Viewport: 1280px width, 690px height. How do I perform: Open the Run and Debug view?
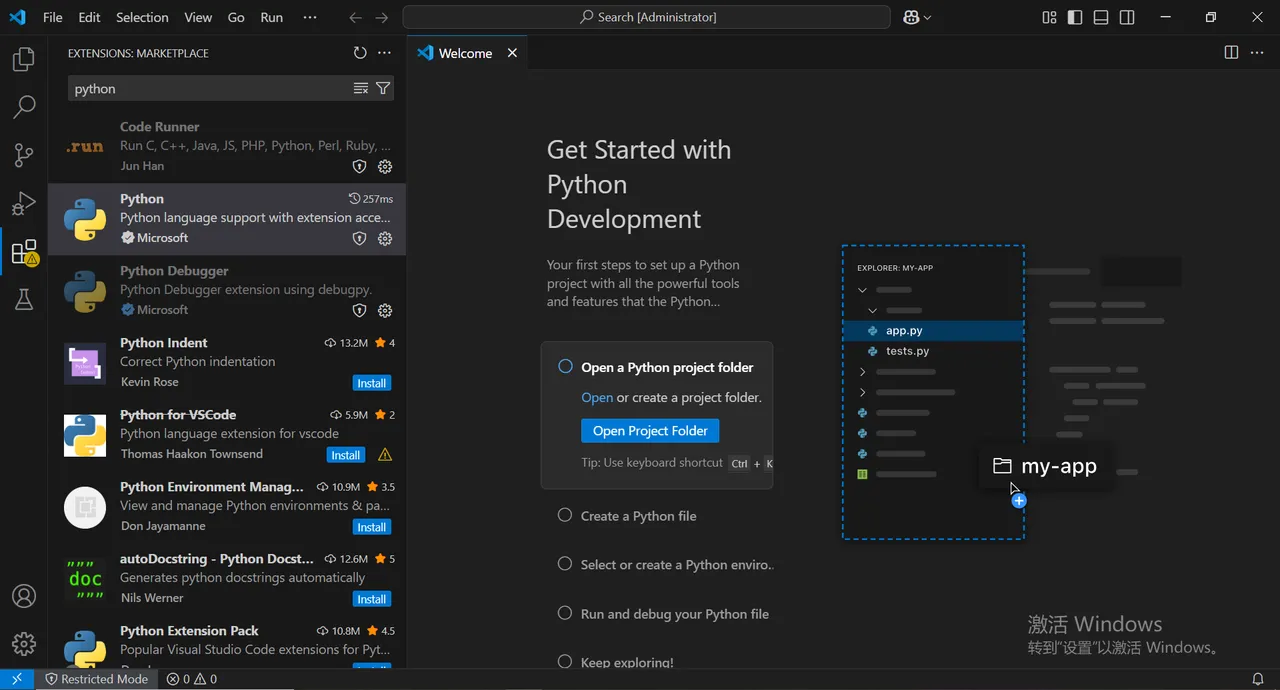coord(24,203)
